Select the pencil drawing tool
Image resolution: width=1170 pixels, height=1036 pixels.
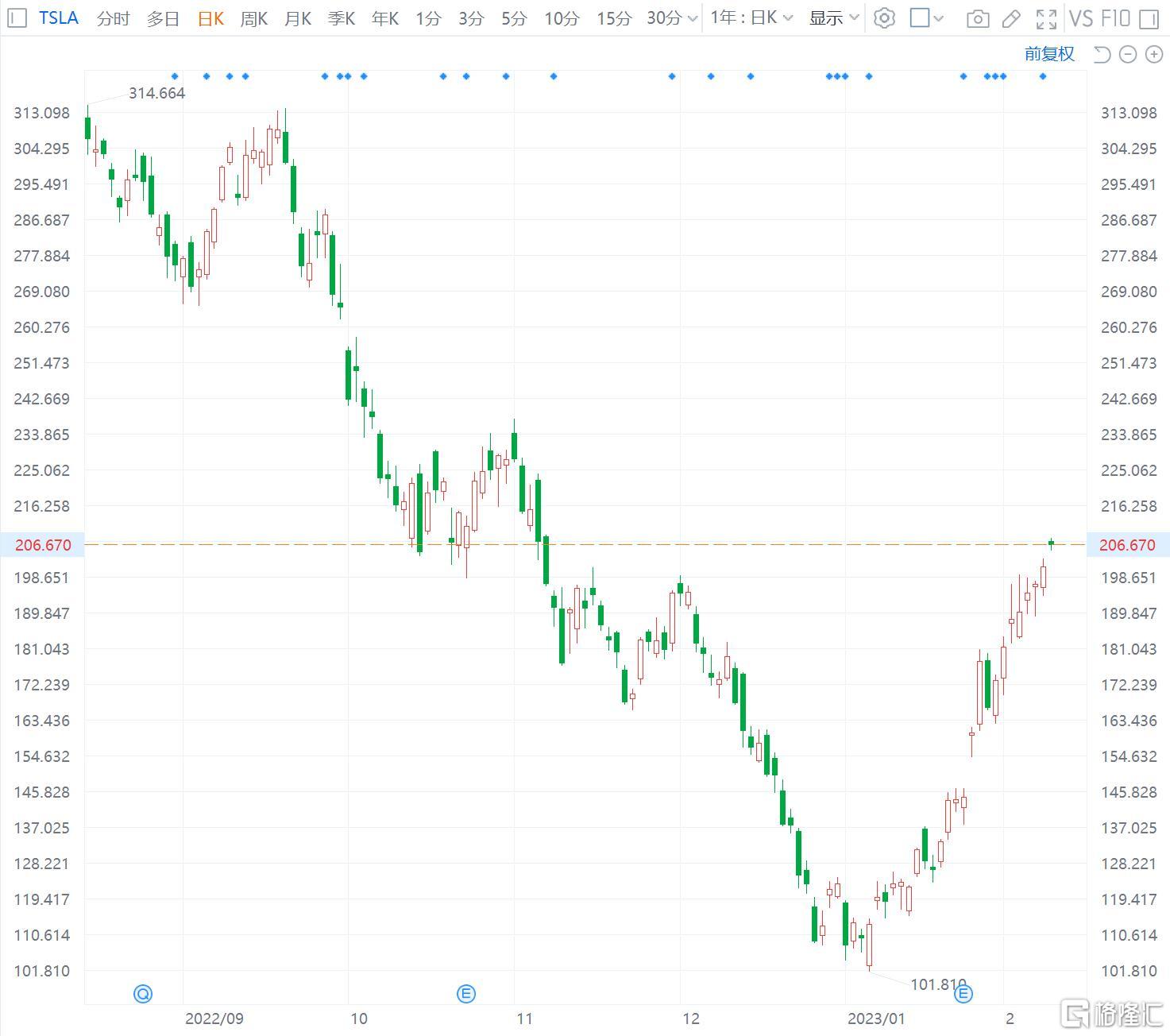(x=1011, y=18)
